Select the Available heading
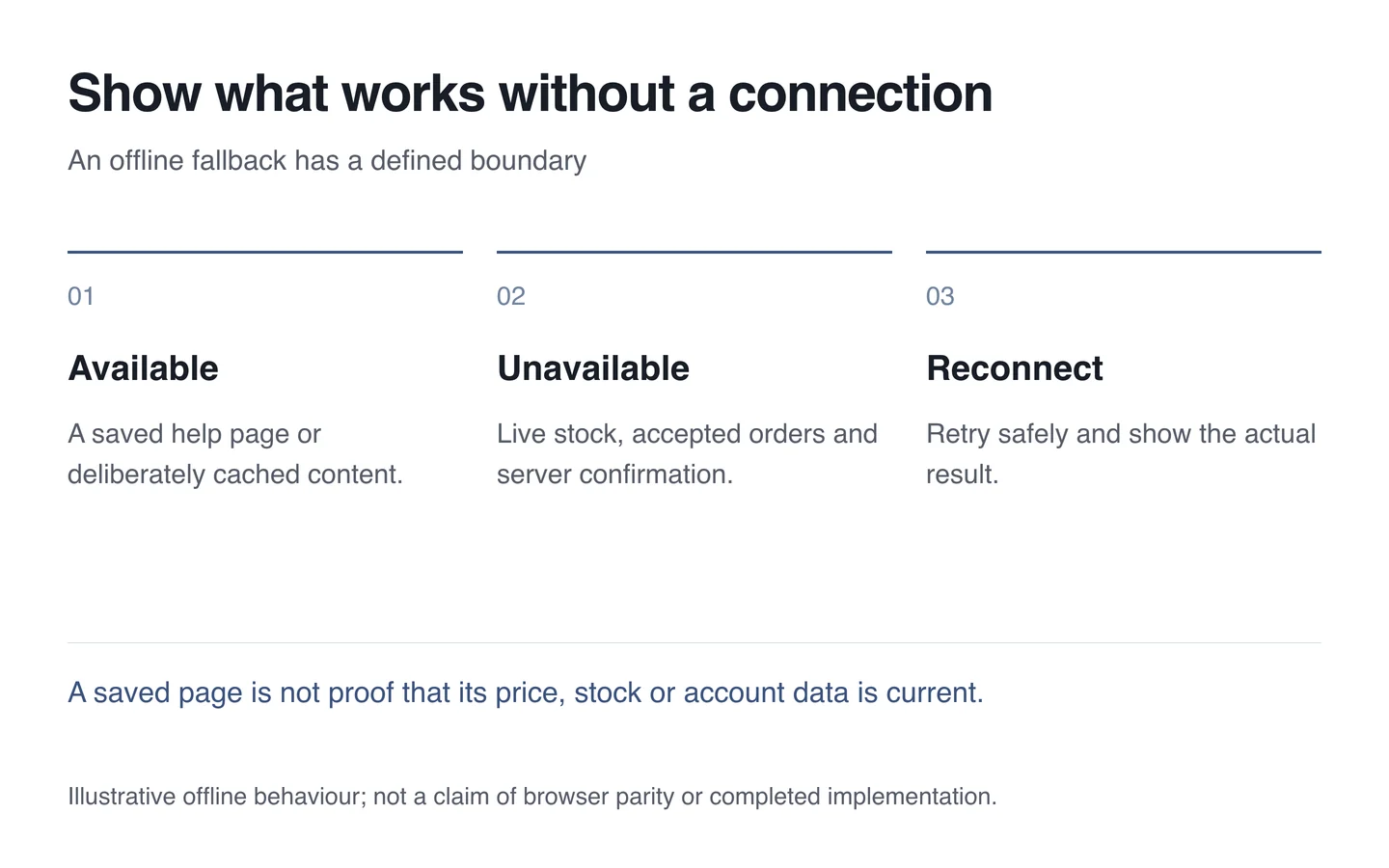 (143, 368)
